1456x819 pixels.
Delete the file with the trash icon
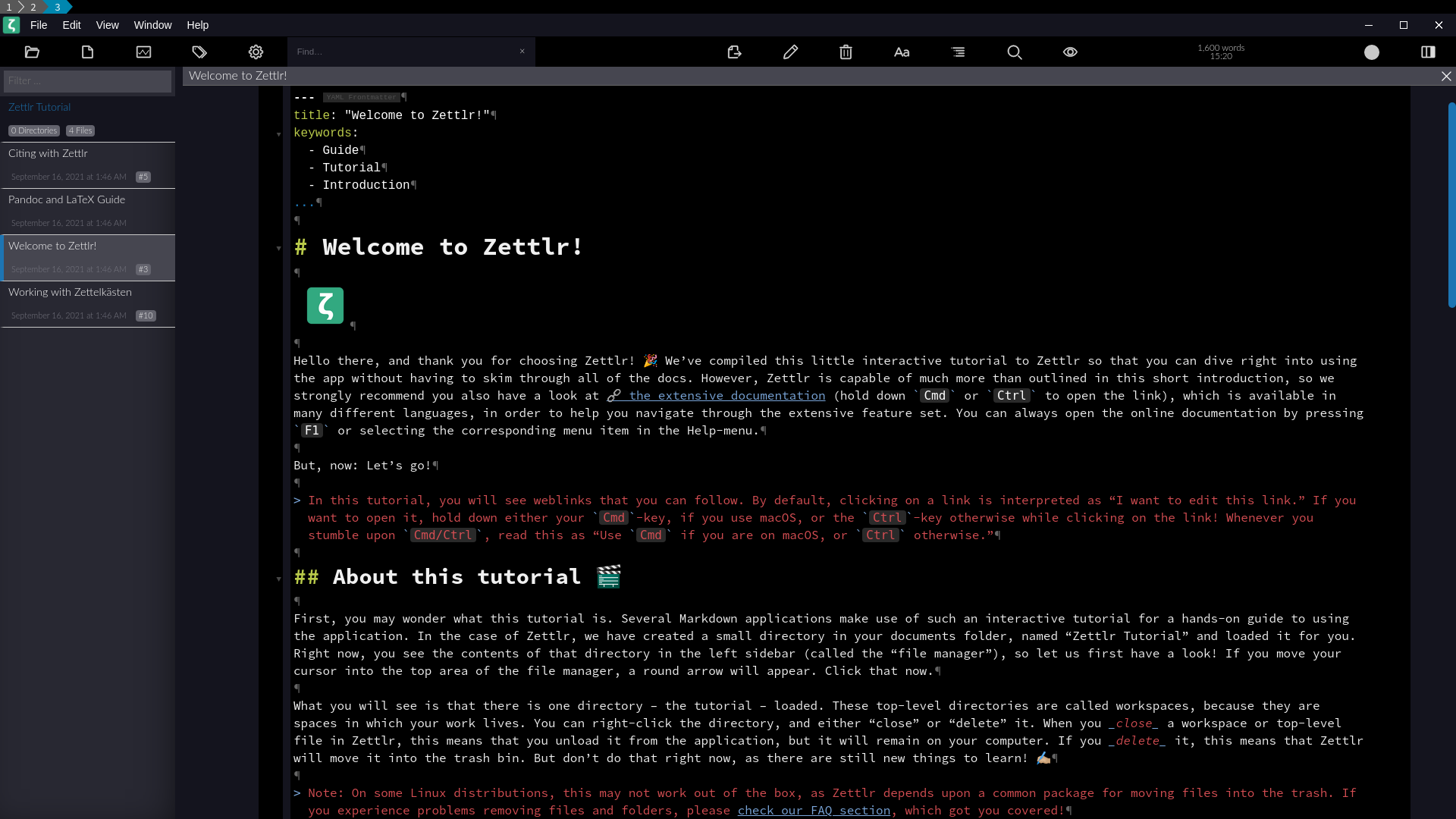846,52
